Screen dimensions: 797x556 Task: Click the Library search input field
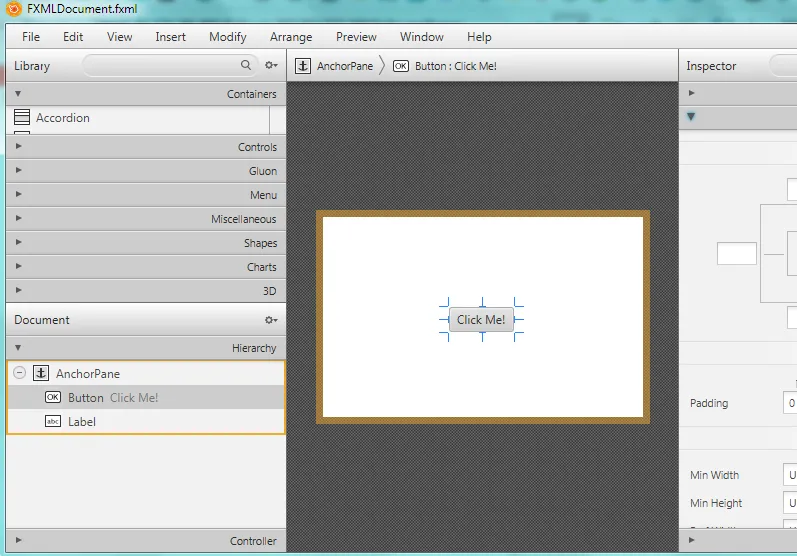[x=160, y=66]
